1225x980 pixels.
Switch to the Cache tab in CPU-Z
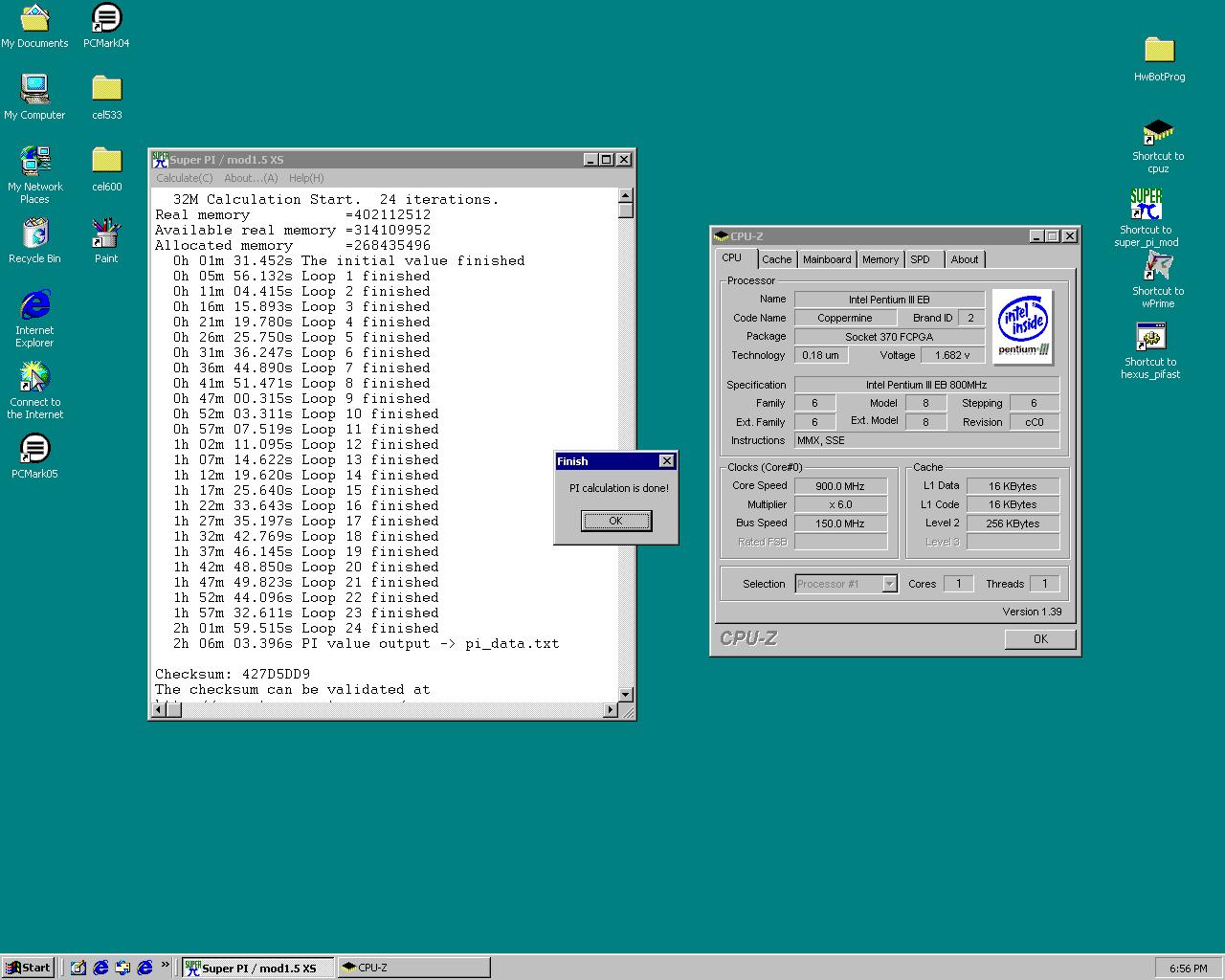pos(776,259)
